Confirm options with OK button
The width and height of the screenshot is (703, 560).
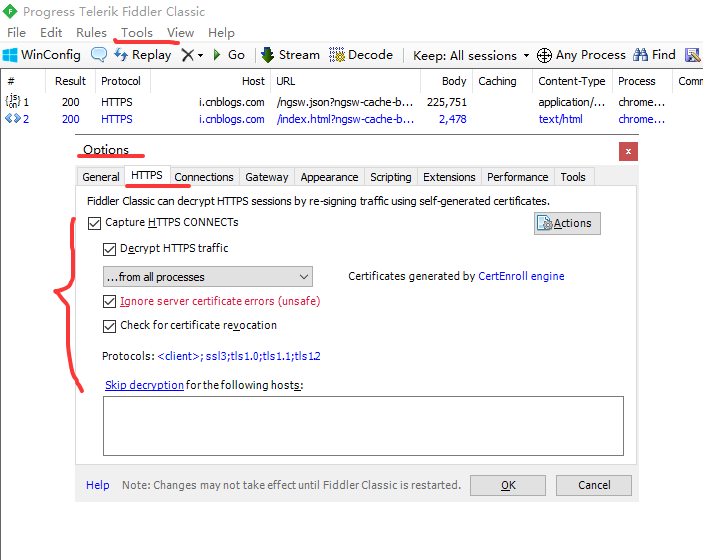coord(508,486)
